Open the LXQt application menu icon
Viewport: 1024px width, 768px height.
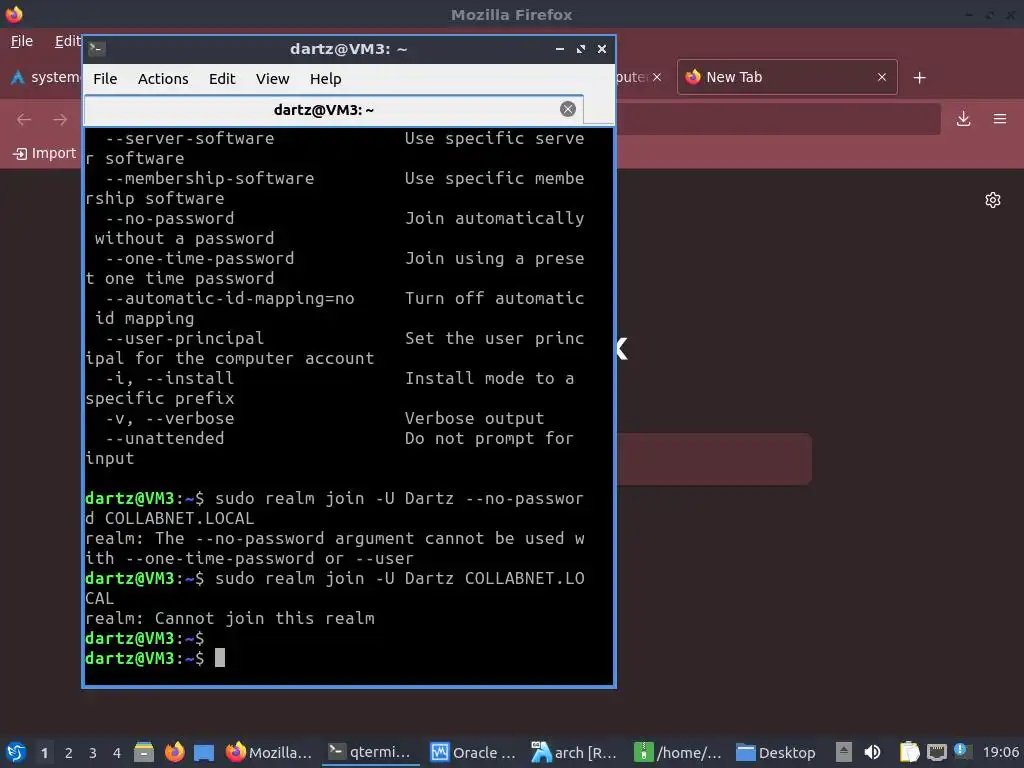tap(15, 752)
